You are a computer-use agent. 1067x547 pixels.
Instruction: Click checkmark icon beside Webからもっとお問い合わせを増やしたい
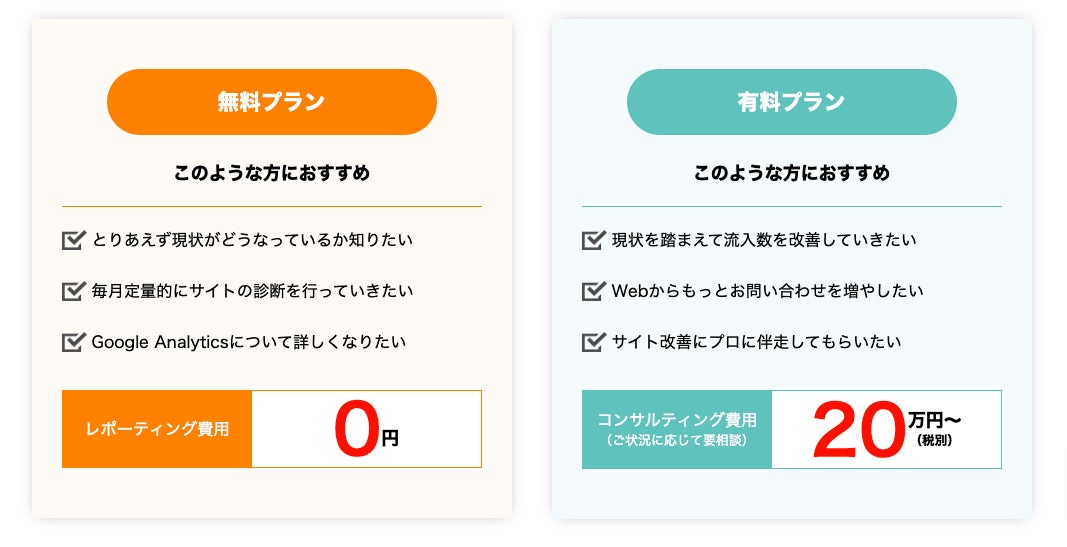[x=593, y=291]
